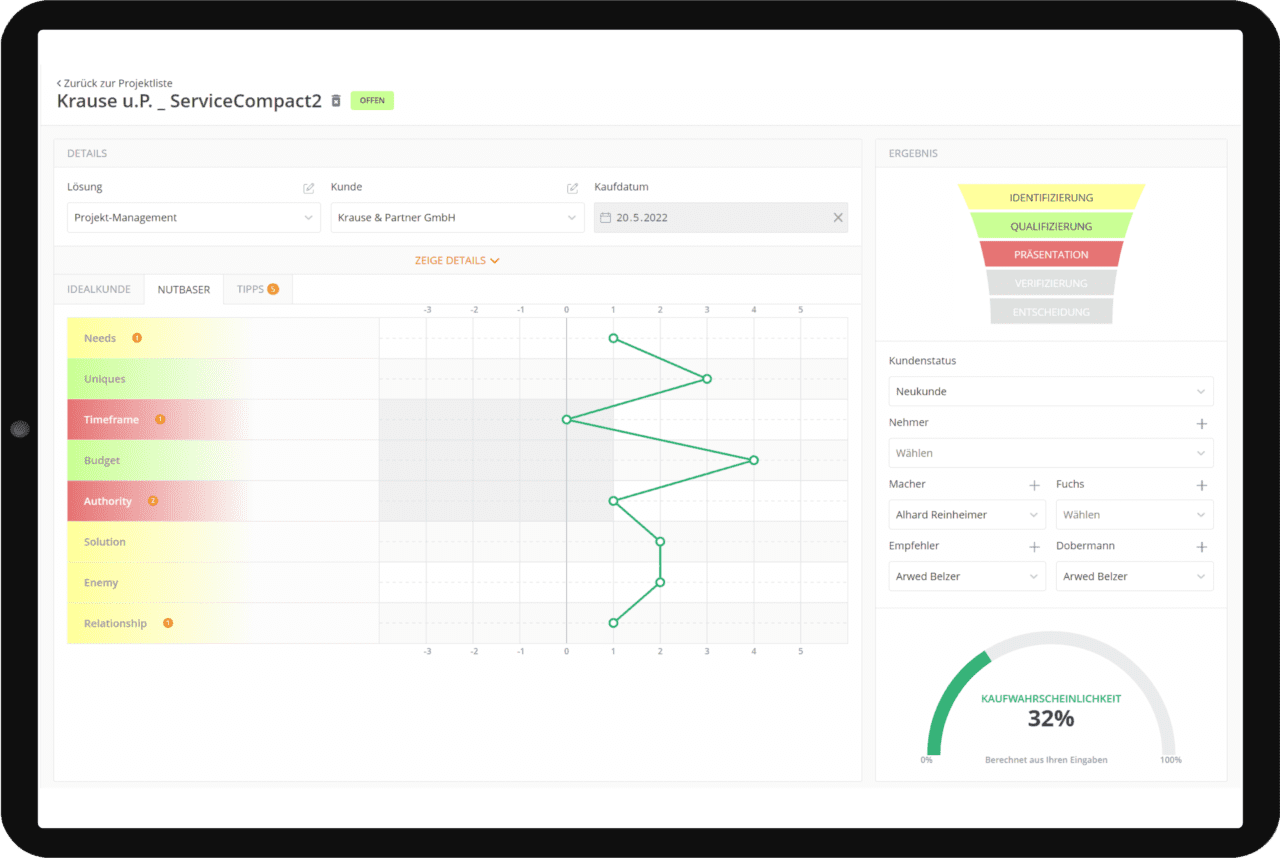Open the Kundenstatus dropdown showing Neukunde
1280x858 pixels.
tap(1050, 391)
